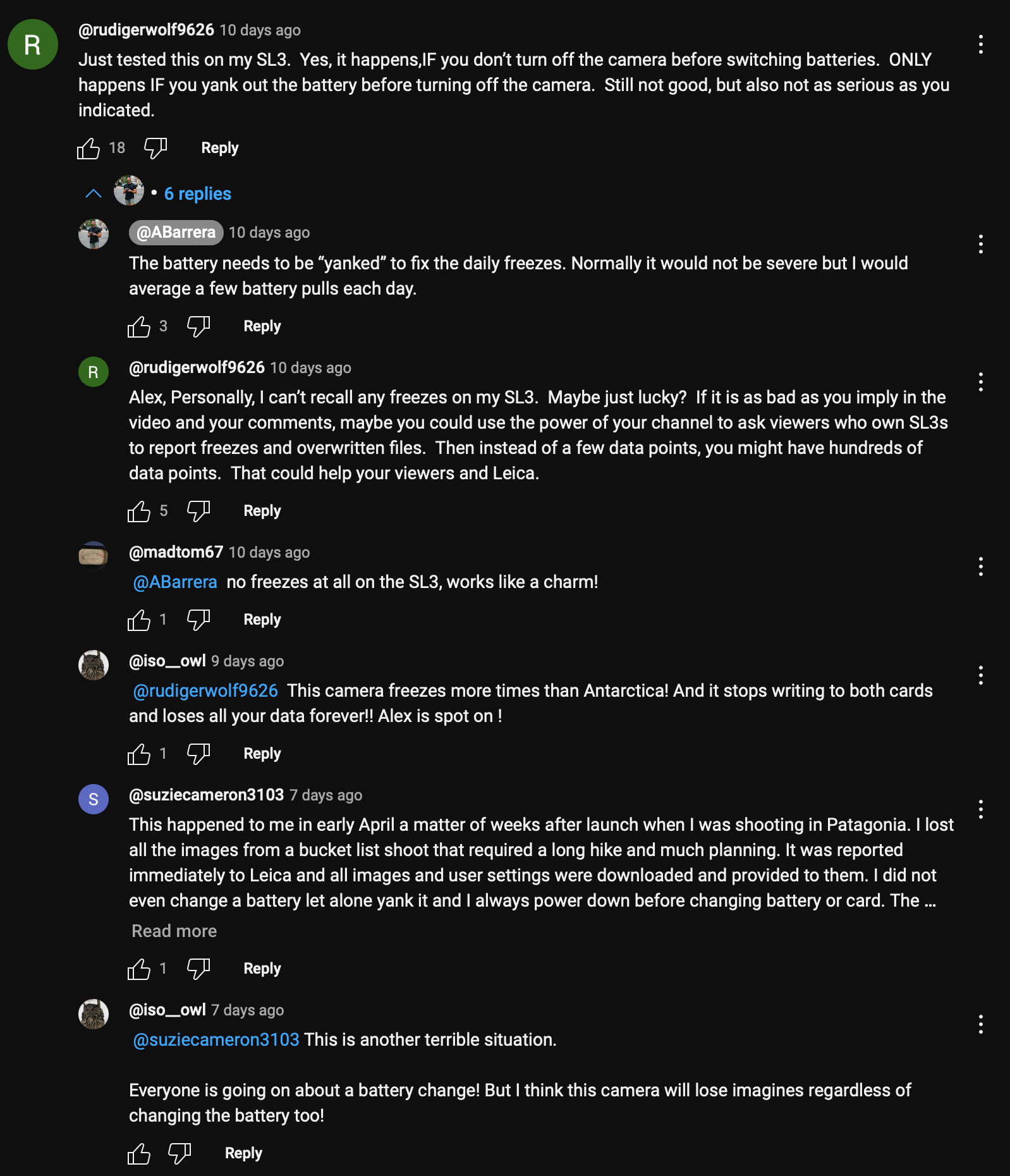This screenshot has width=1010, height=1176.
Task: Reply to ABarrera's battery comment
Action: [262, 327]
